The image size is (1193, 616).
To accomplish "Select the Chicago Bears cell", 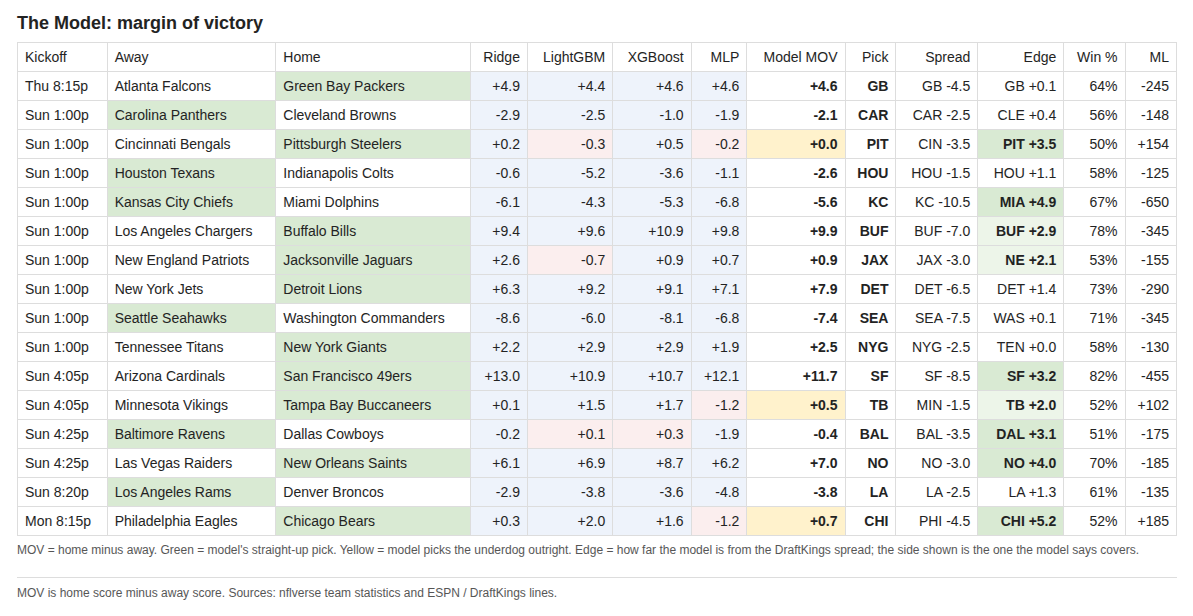I will (373, 521).
